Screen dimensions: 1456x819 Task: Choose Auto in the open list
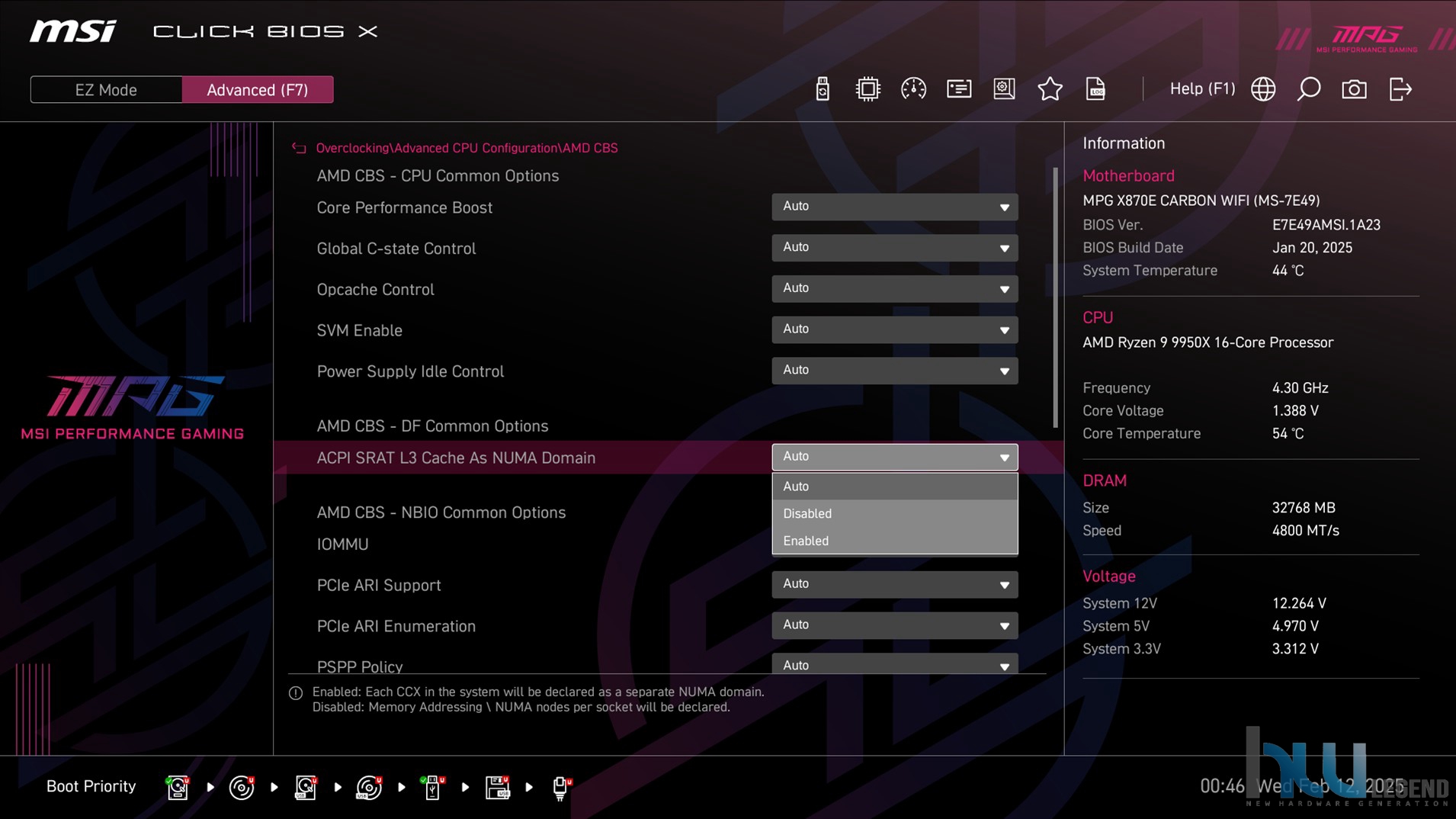point(894,487)
